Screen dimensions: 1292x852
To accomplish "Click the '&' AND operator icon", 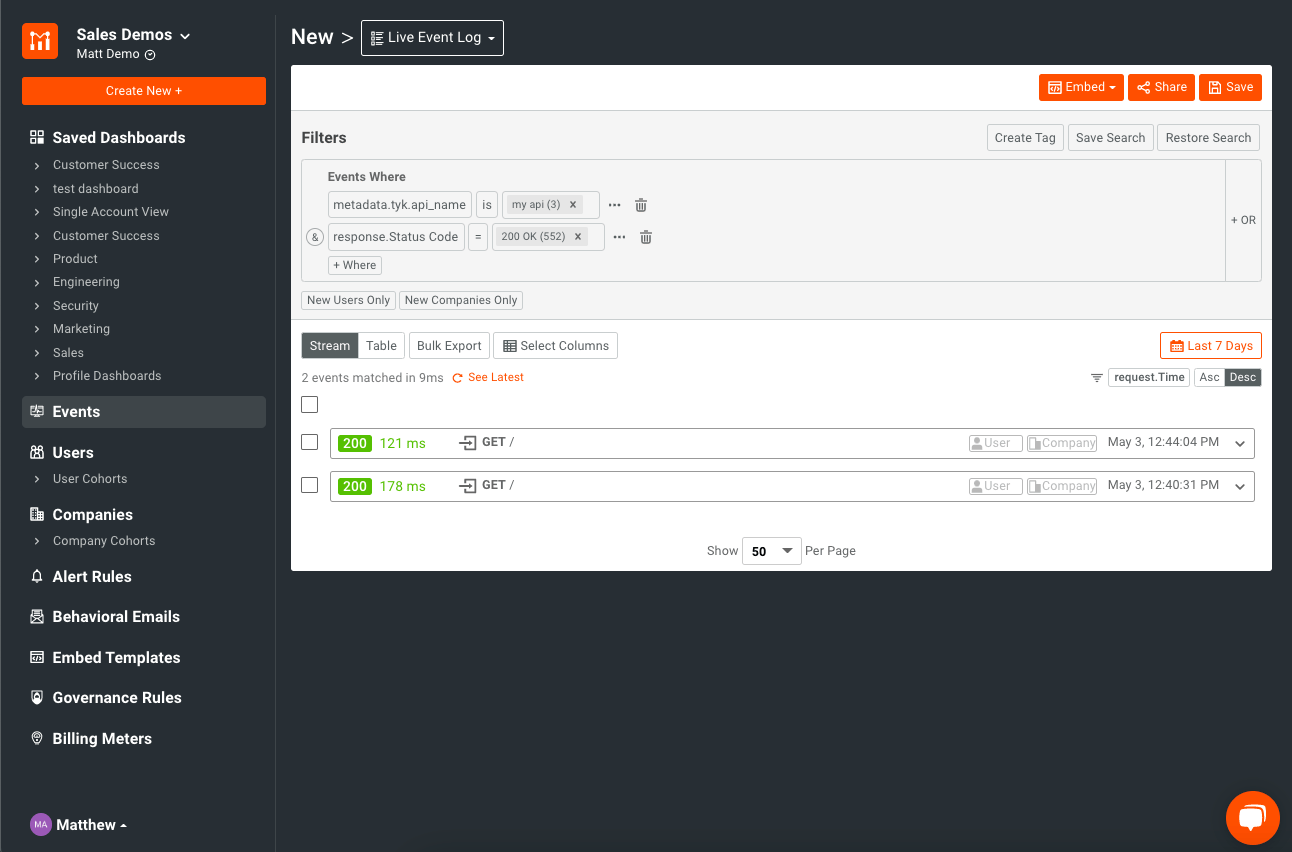I will (x=313, y=237).
